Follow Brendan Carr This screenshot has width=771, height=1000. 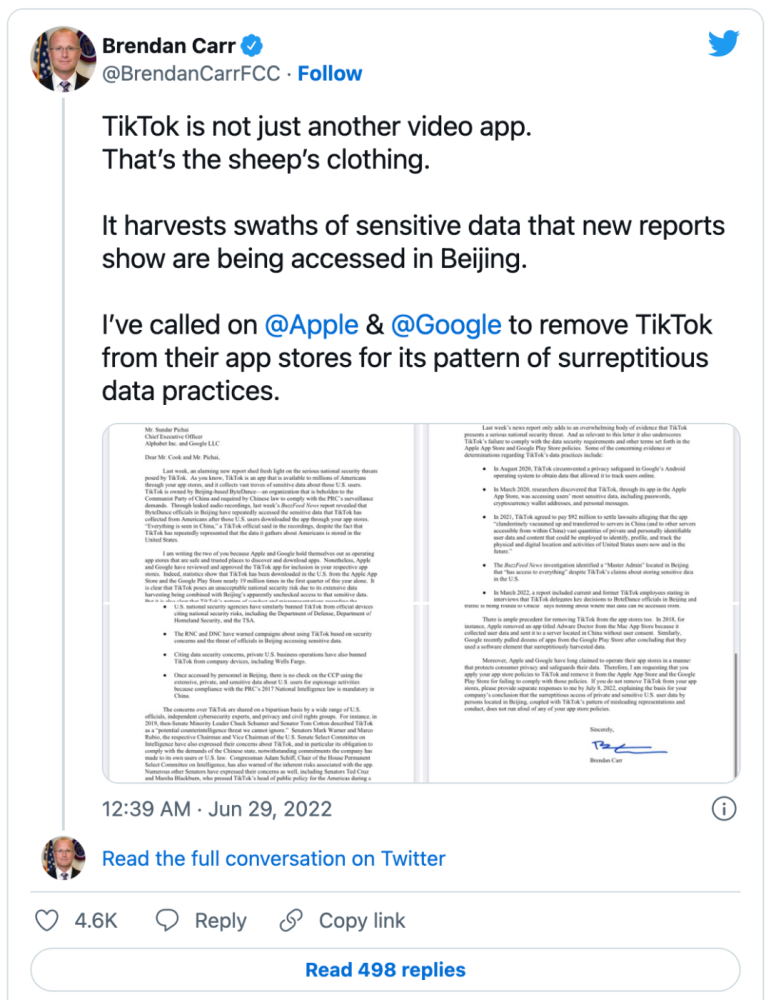click(330, 73)
